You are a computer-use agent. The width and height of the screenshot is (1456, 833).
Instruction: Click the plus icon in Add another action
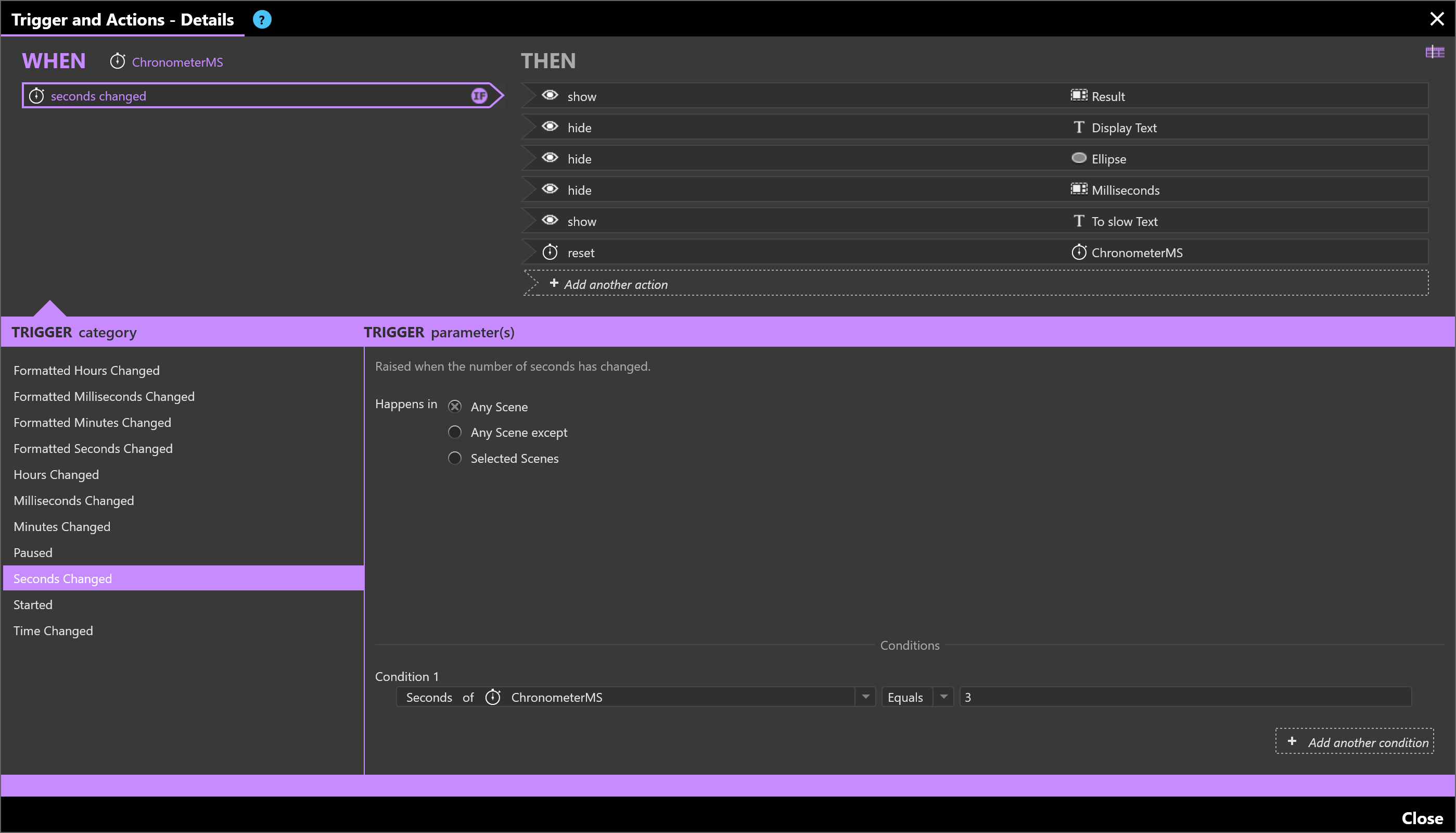553,283
